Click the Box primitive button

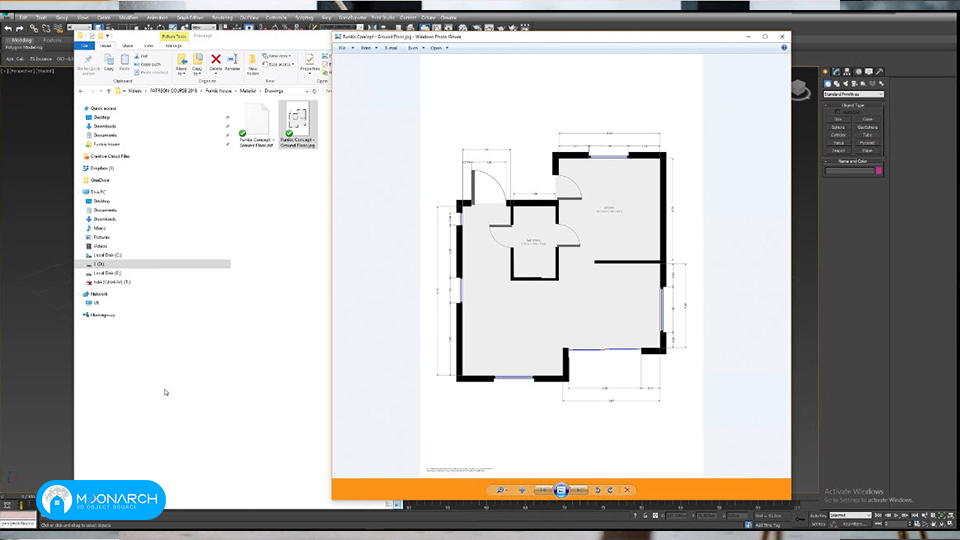(838, 119)
